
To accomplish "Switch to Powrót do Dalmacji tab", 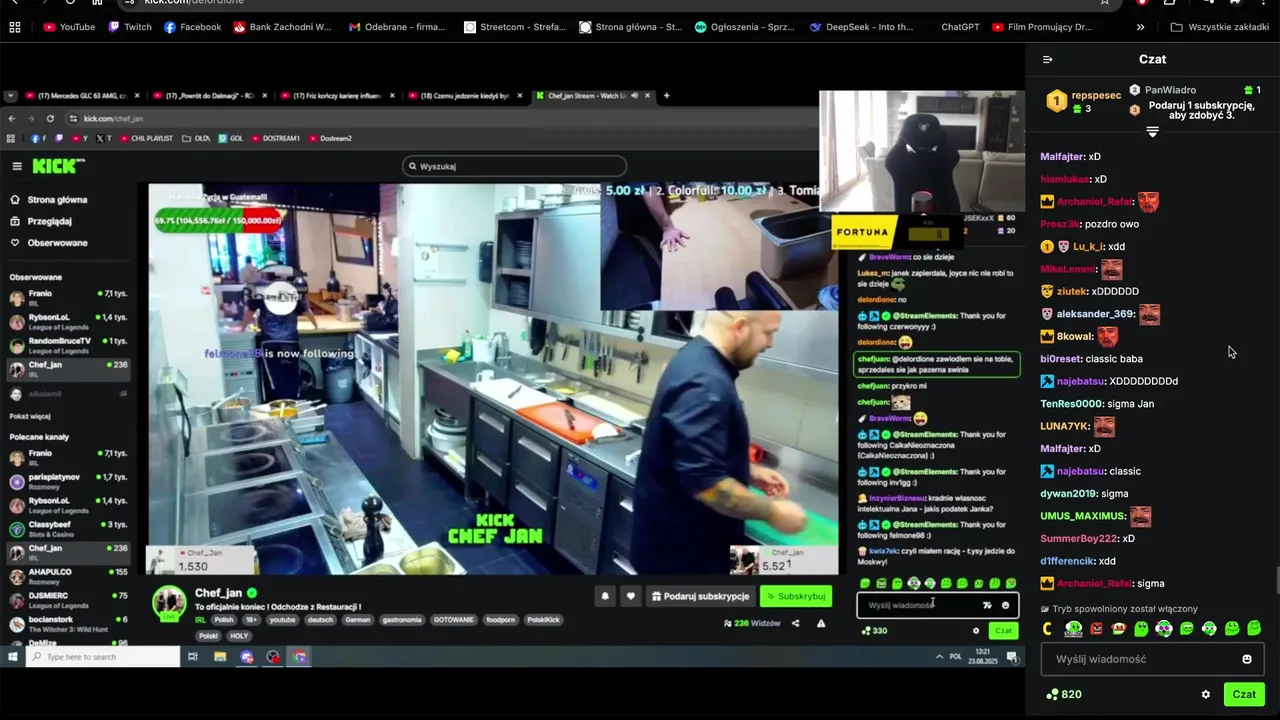I will click(x=209, y=96).
